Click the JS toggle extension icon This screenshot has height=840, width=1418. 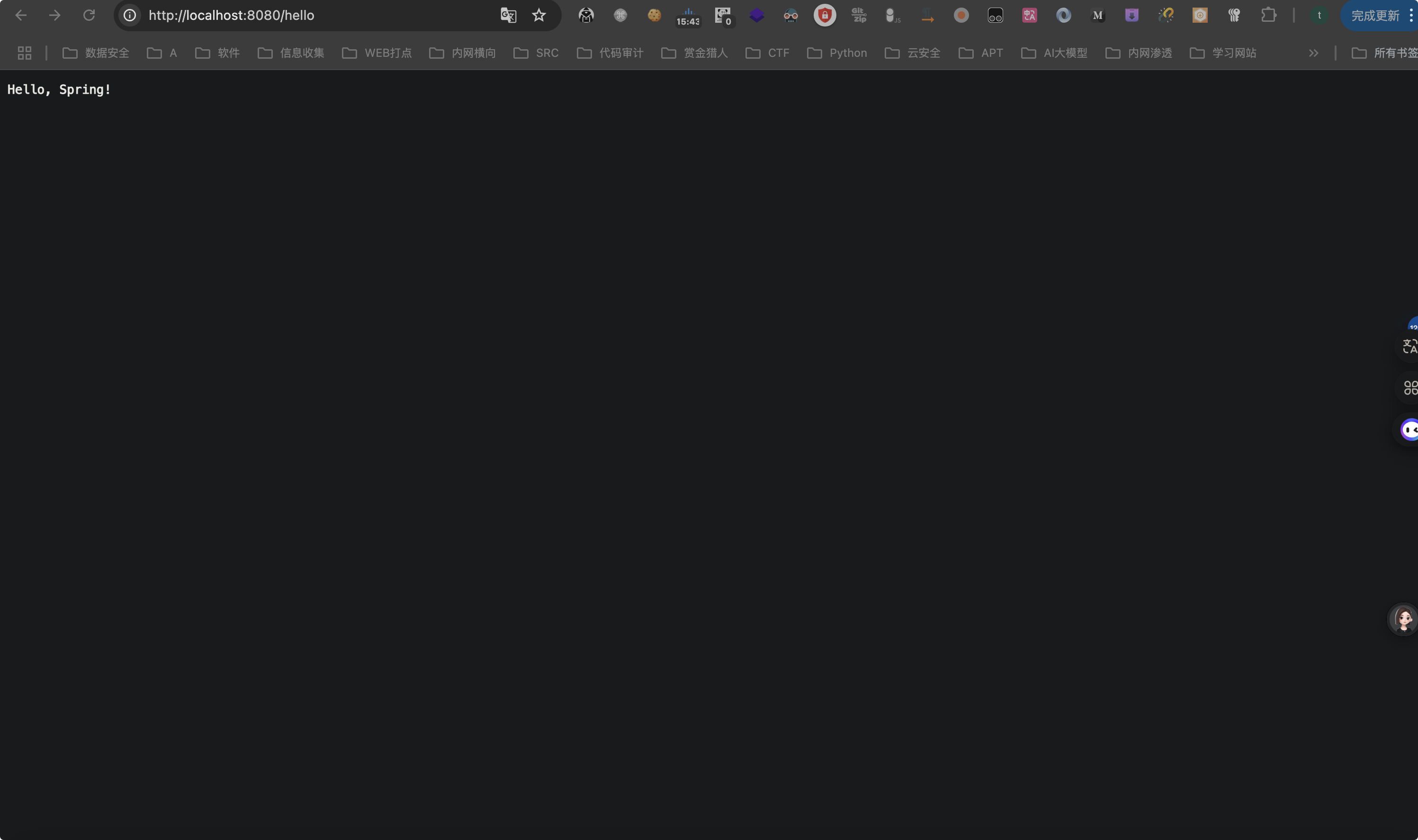point(893,15)
